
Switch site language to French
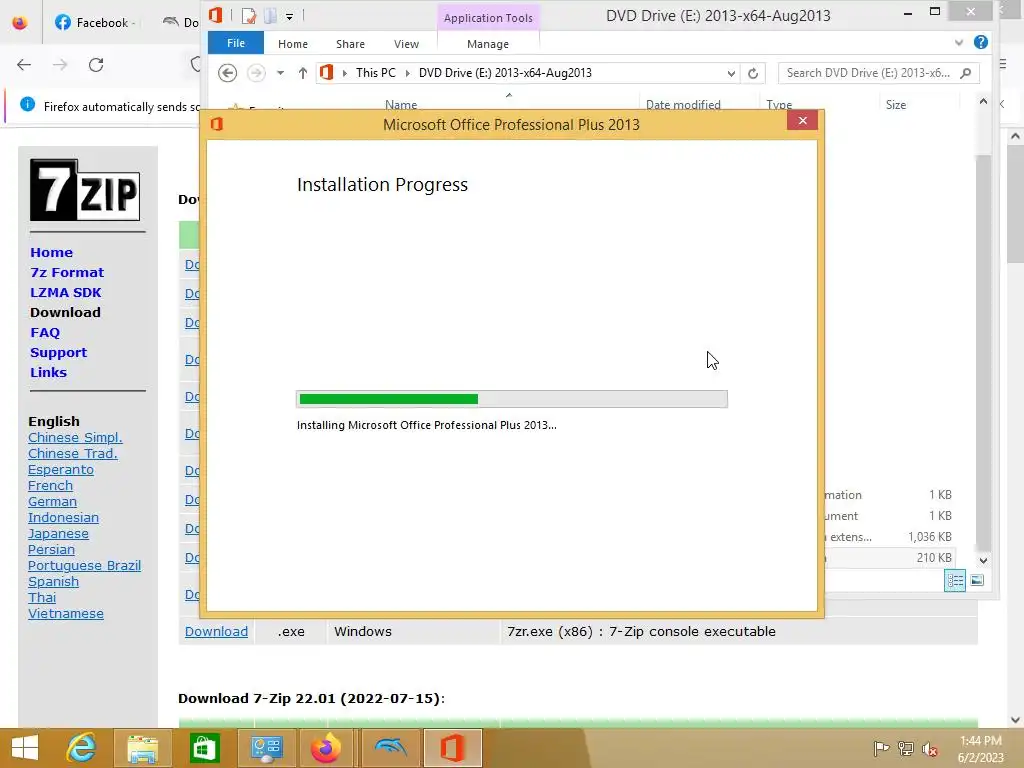(50, 485)
